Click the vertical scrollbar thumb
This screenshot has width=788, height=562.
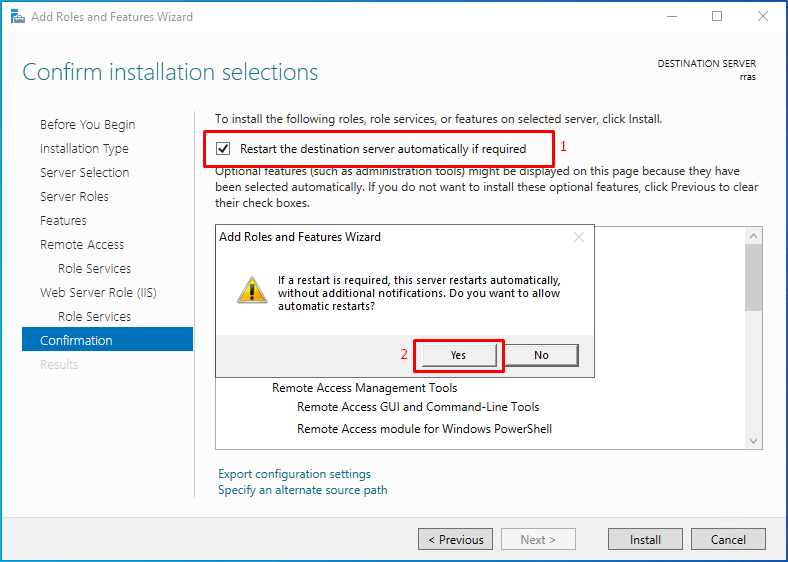[753, 277]
